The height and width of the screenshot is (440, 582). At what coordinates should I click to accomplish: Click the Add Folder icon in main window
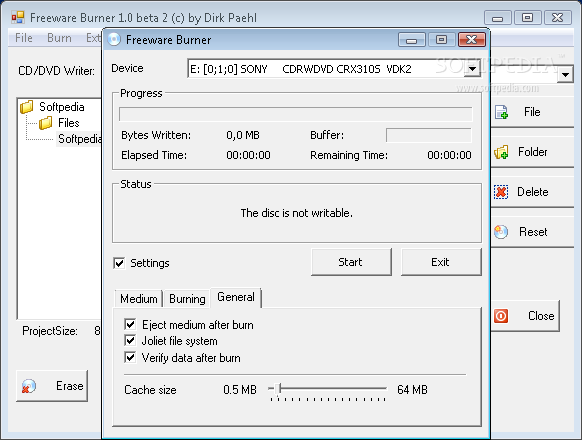(501, 152)
